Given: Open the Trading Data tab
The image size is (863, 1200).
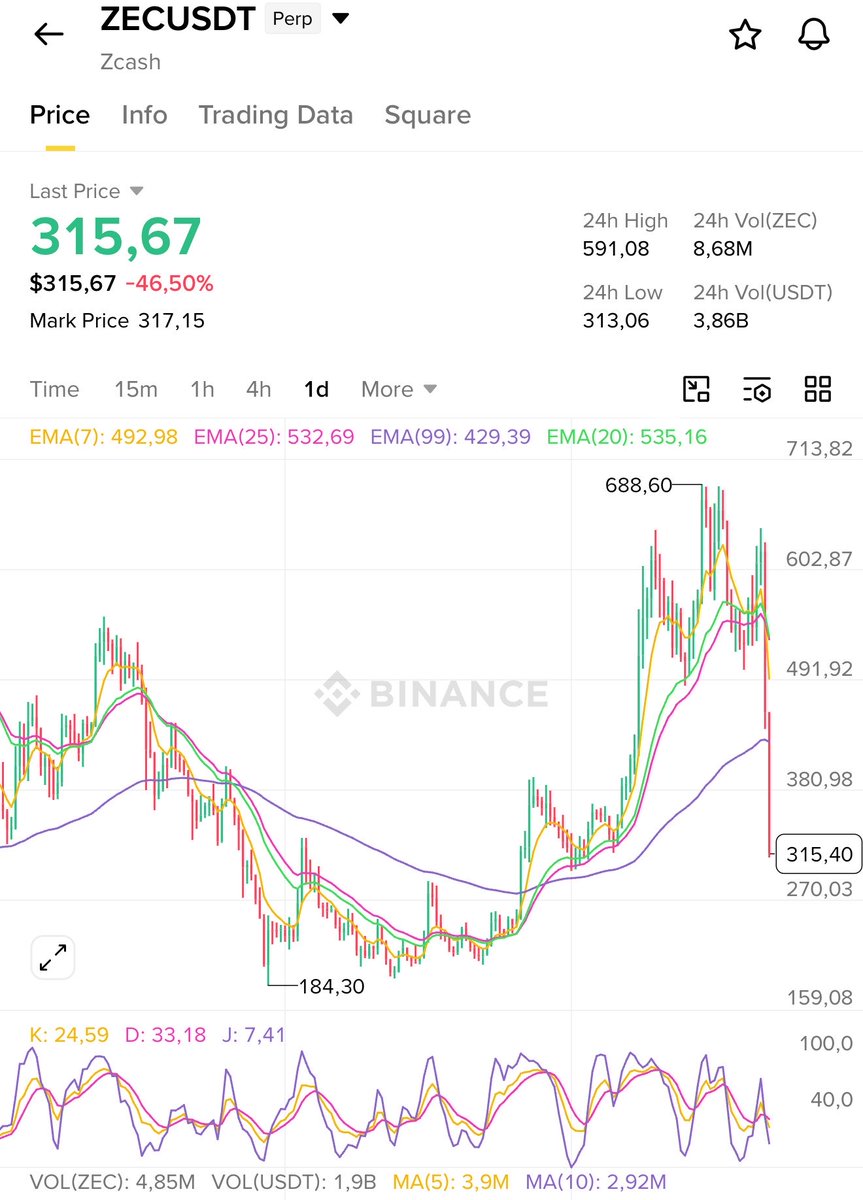Looking at the screenshot, I should coord(276,115).
